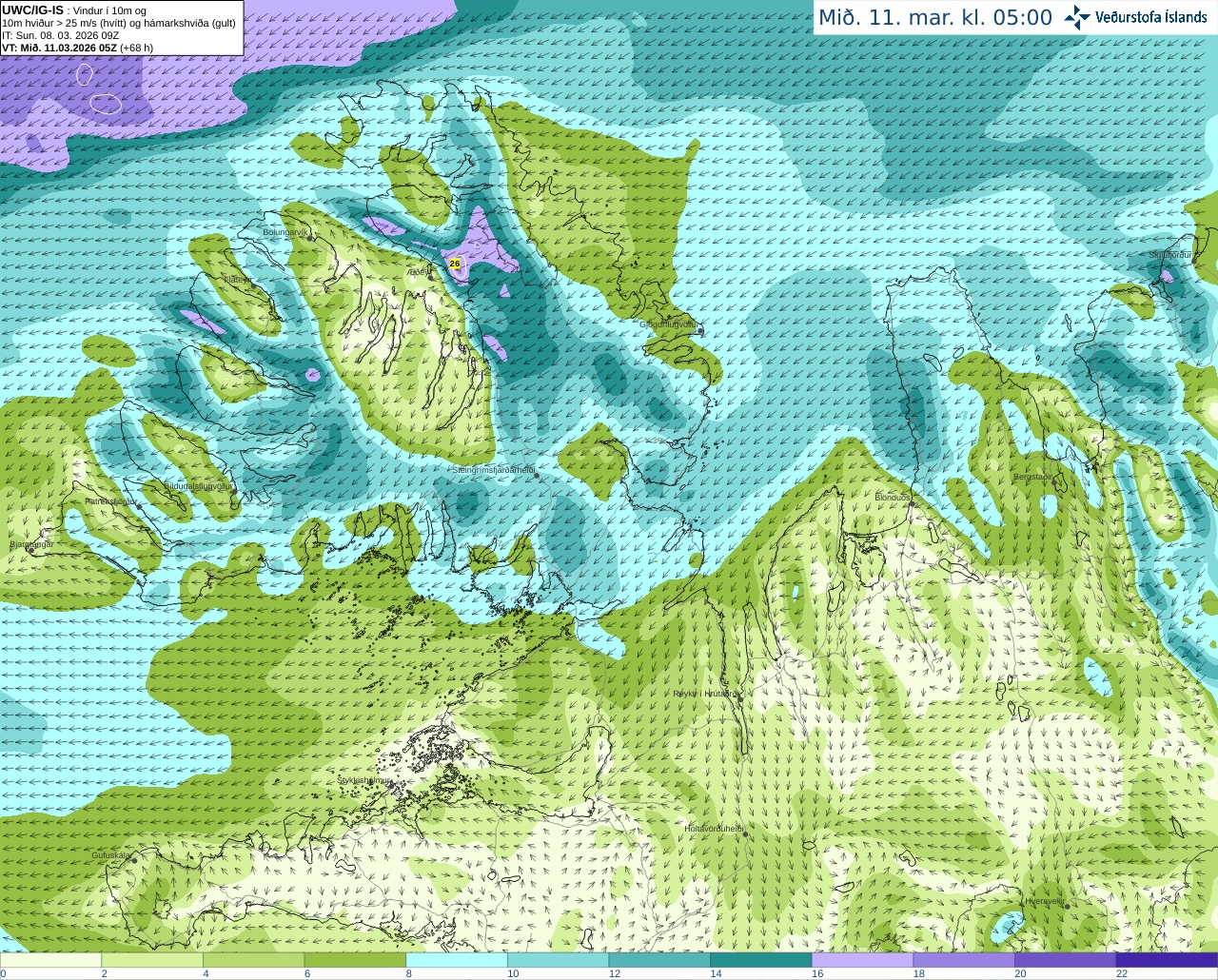Select the 12–14 m/s teal legend swatch
Viewport: 1218px width, 980px height.
[659, 960]
